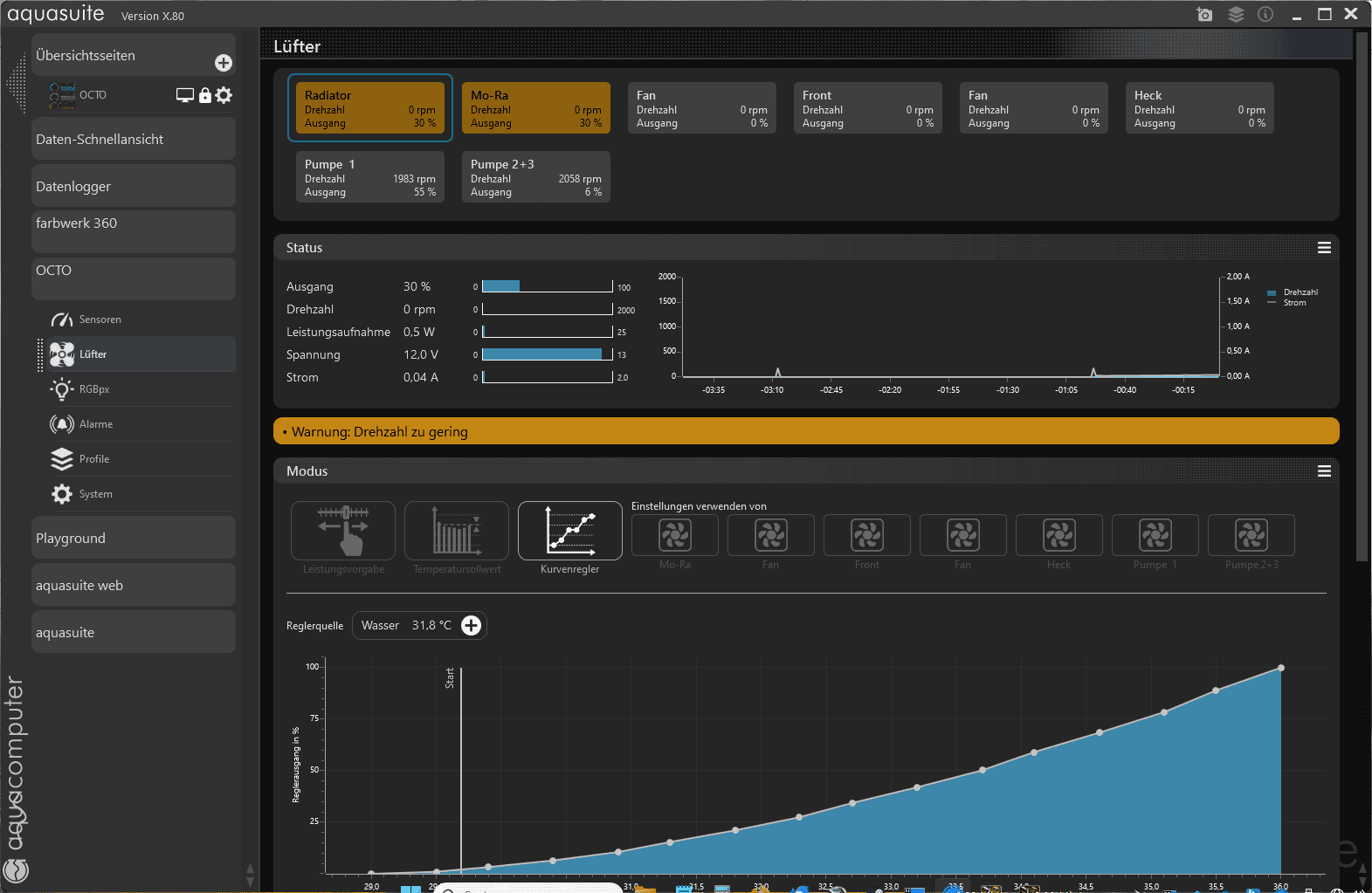Click the monitor icon next to OCTO overview
The image size is (1372, 893).
(x=185, y=95)
